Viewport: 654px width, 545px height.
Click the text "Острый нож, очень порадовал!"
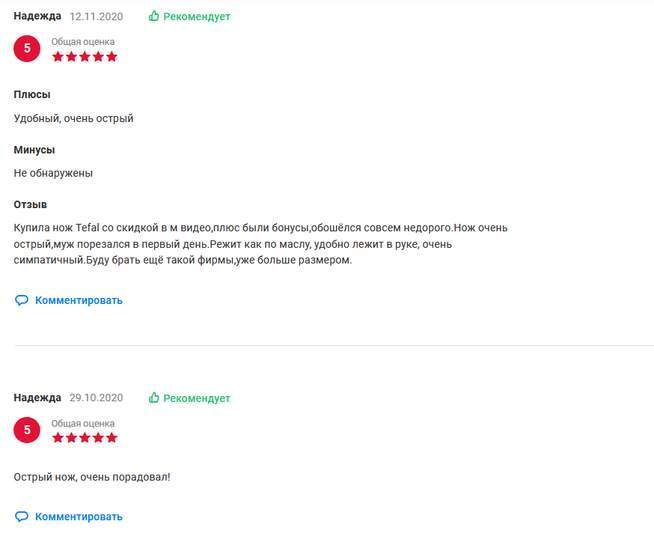92,477
